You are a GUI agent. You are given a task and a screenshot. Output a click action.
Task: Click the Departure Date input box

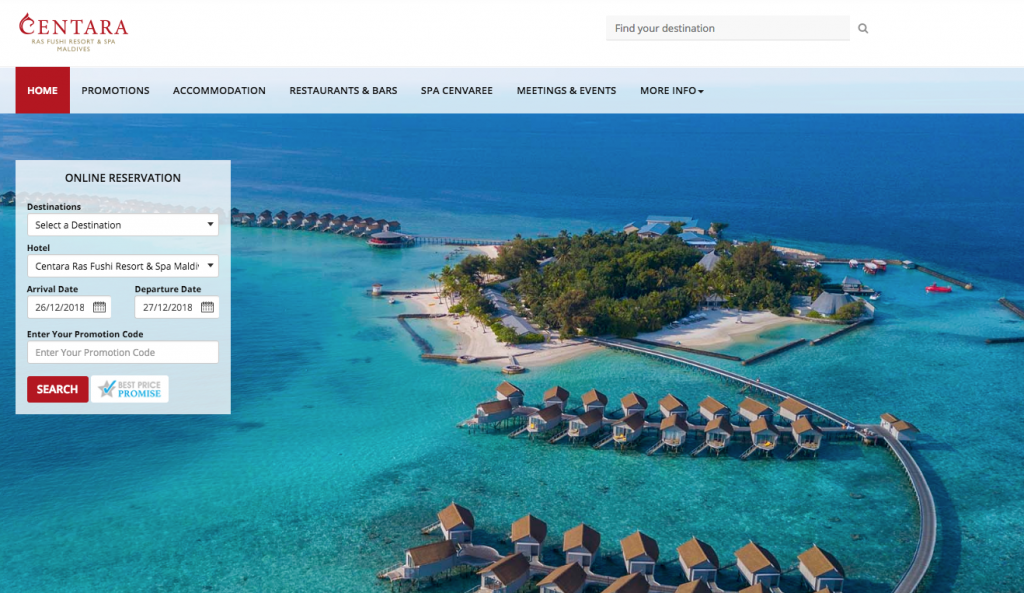pyautogui.click(x=177, y=307)
